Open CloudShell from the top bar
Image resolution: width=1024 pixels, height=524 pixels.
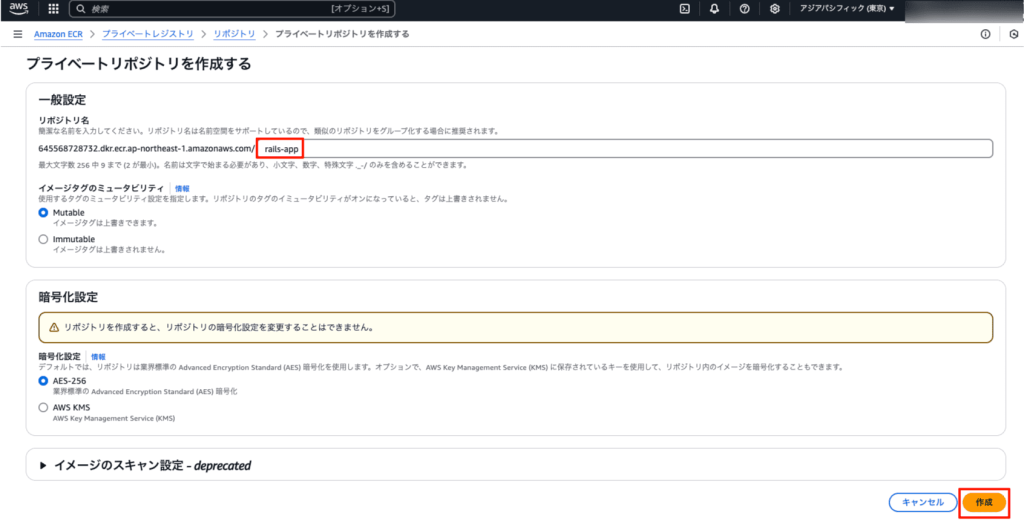684,9
